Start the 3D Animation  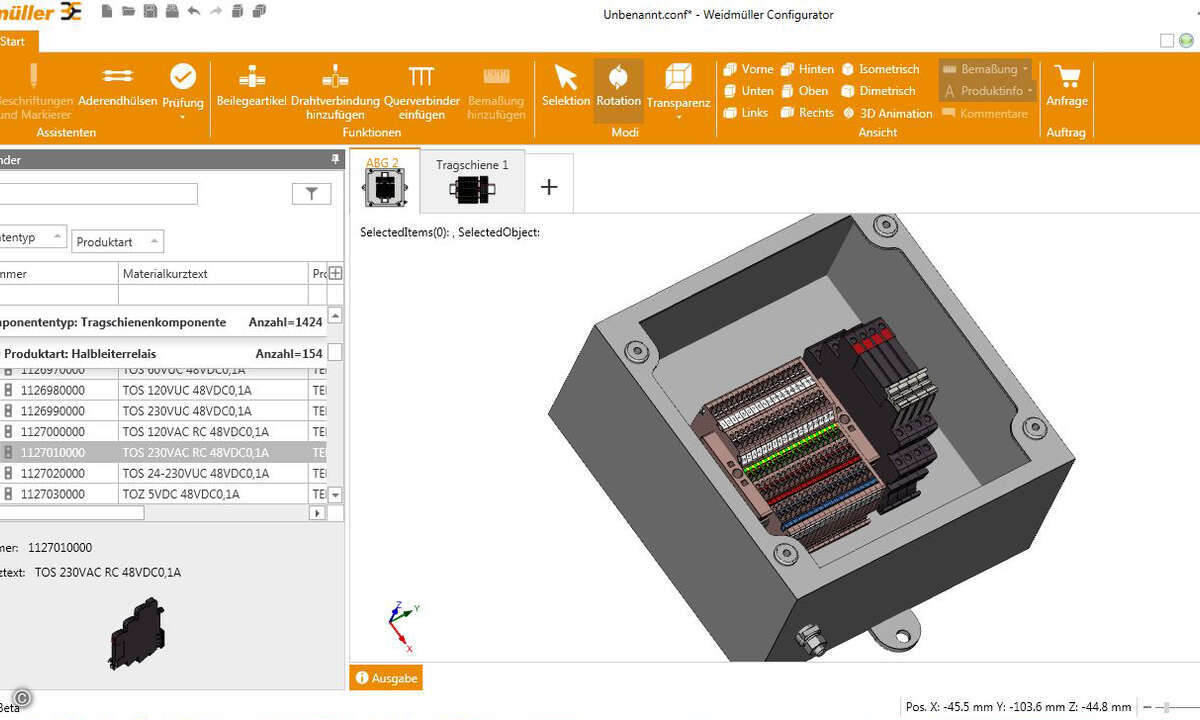click(887, 113)
